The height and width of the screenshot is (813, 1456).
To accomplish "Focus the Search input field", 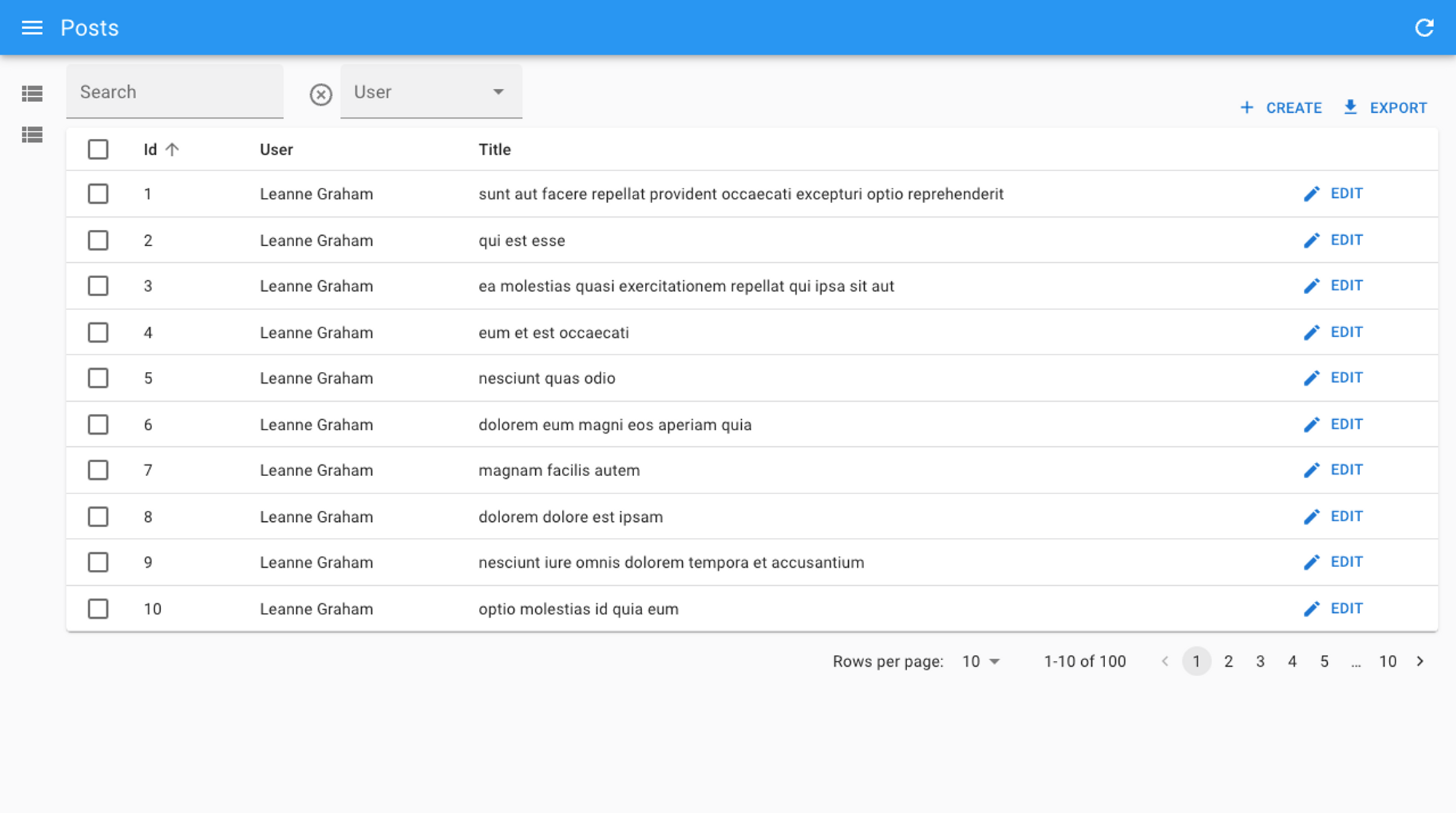I will [x=175, y=92].
